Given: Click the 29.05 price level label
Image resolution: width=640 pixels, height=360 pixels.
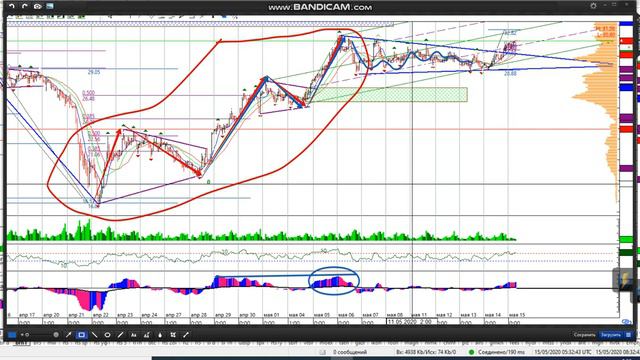Looking at the screenshot, I should pos(94,72).
